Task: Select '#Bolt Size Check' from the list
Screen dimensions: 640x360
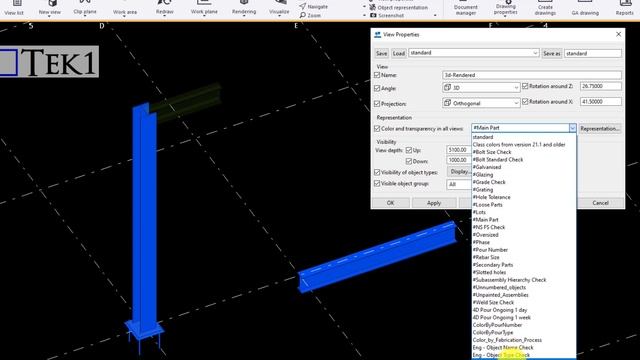Action: 524,152
